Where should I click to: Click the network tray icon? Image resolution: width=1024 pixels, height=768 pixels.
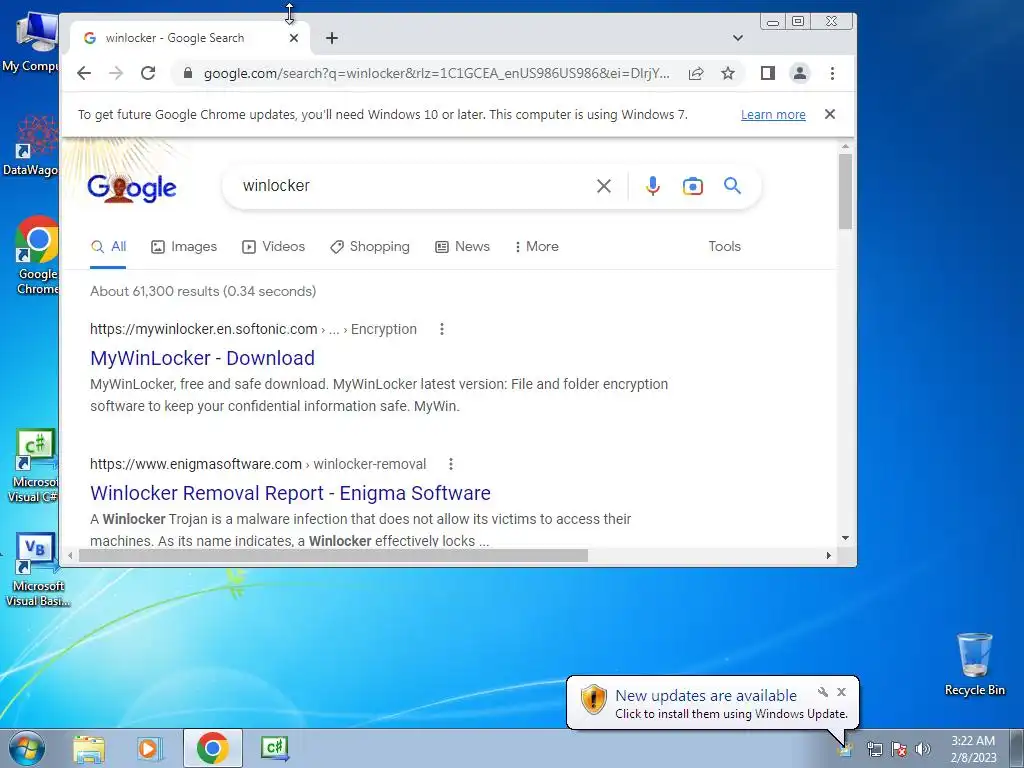pyautogui.click(x=874, y=749)
